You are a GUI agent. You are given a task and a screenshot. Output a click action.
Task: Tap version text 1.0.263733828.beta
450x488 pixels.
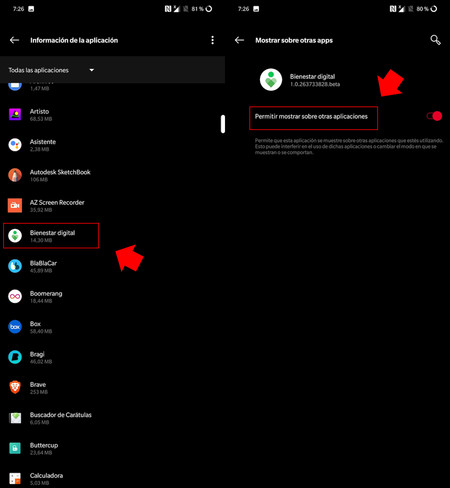coord(315,84)
